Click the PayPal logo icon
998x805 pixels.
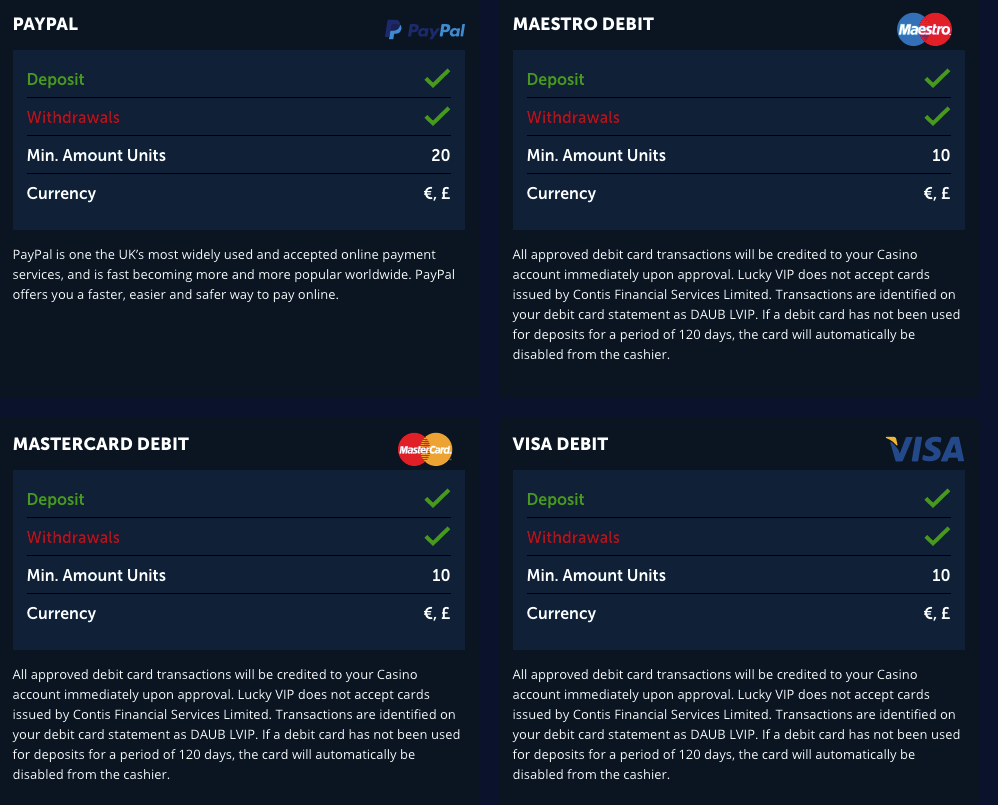pos(425,29)
